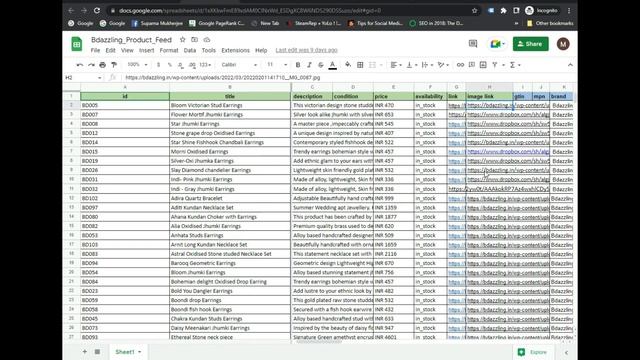Rename the Bdazzling_Product_Feed title

[131, 40]
